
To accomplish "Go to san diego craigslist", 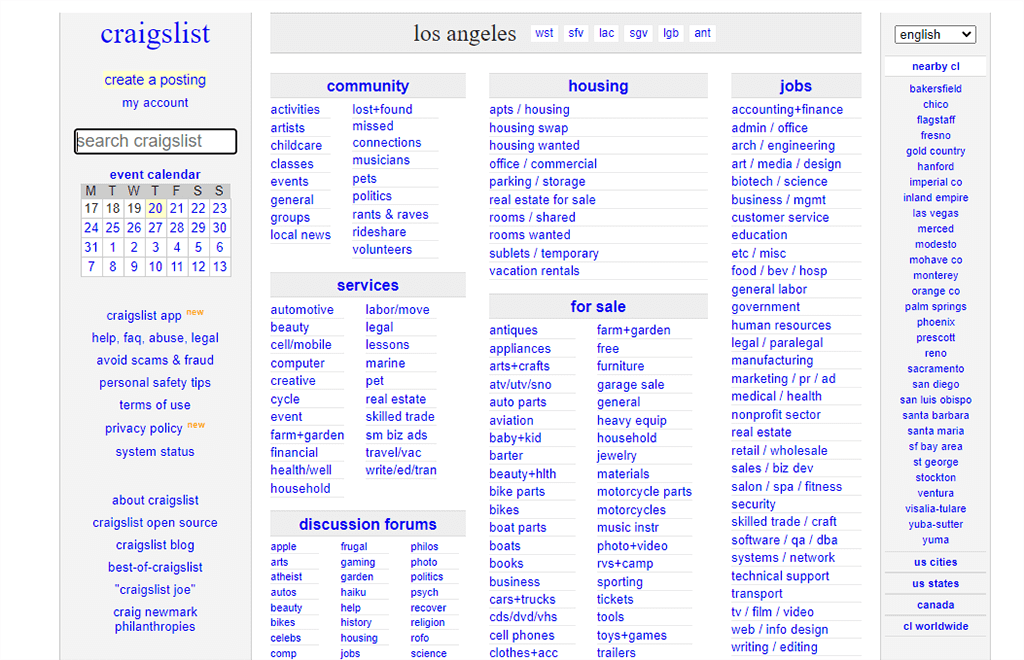I will 935,385.
